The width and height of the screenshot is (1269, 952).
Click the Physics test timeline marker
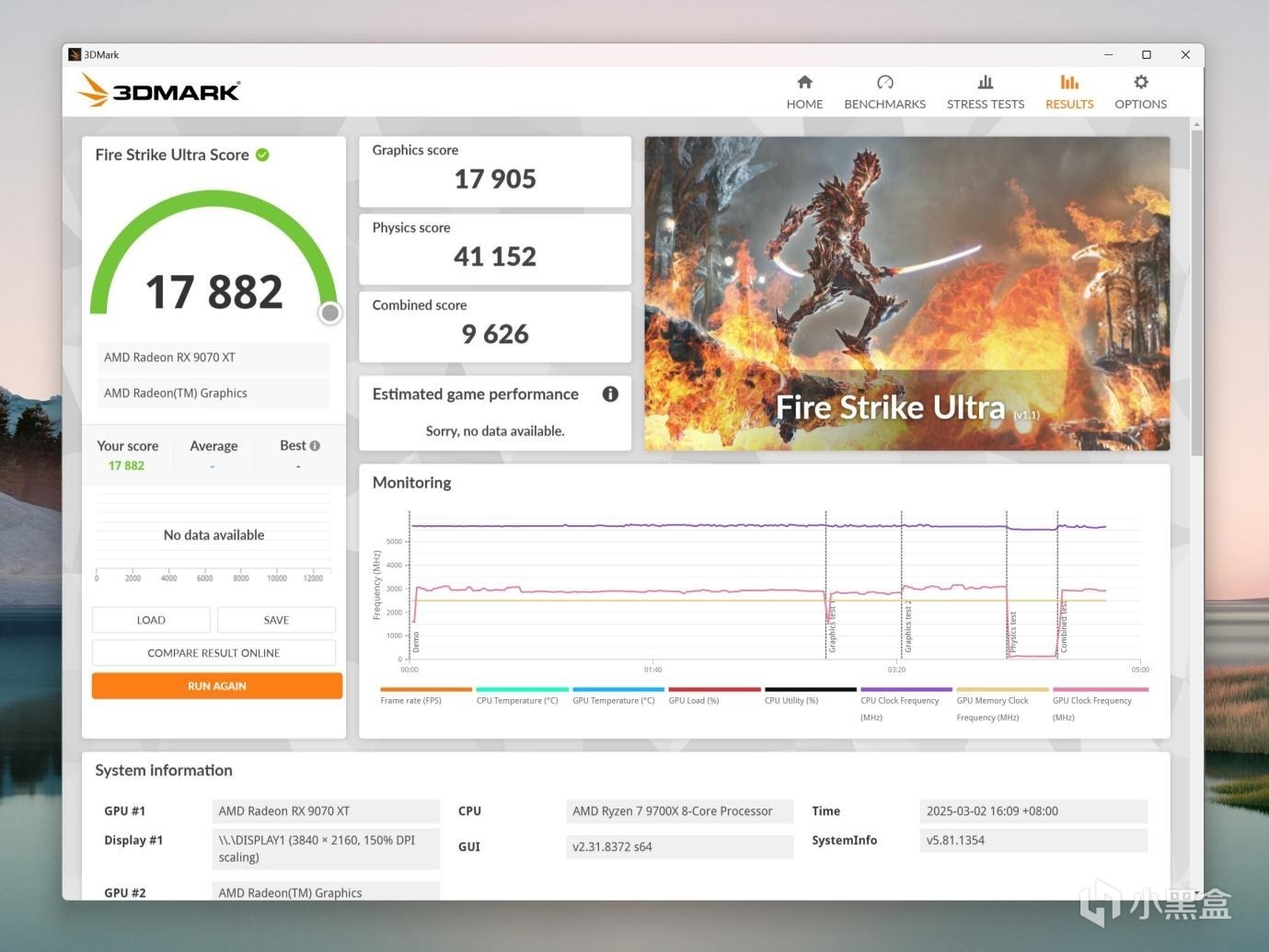[x=1013, y=633]
